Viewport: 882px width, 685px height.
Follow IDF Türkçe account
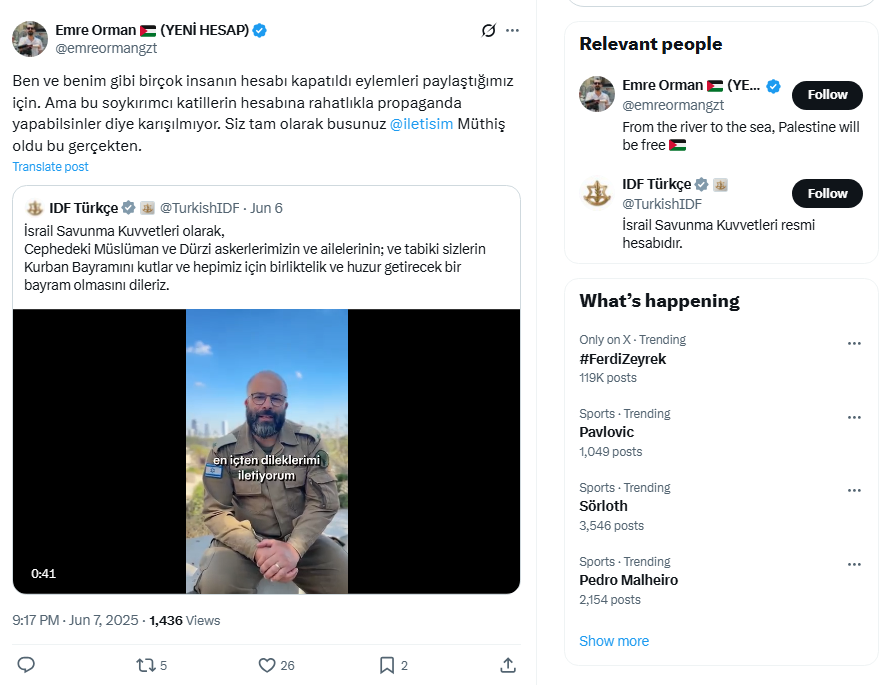pos(827,193)
